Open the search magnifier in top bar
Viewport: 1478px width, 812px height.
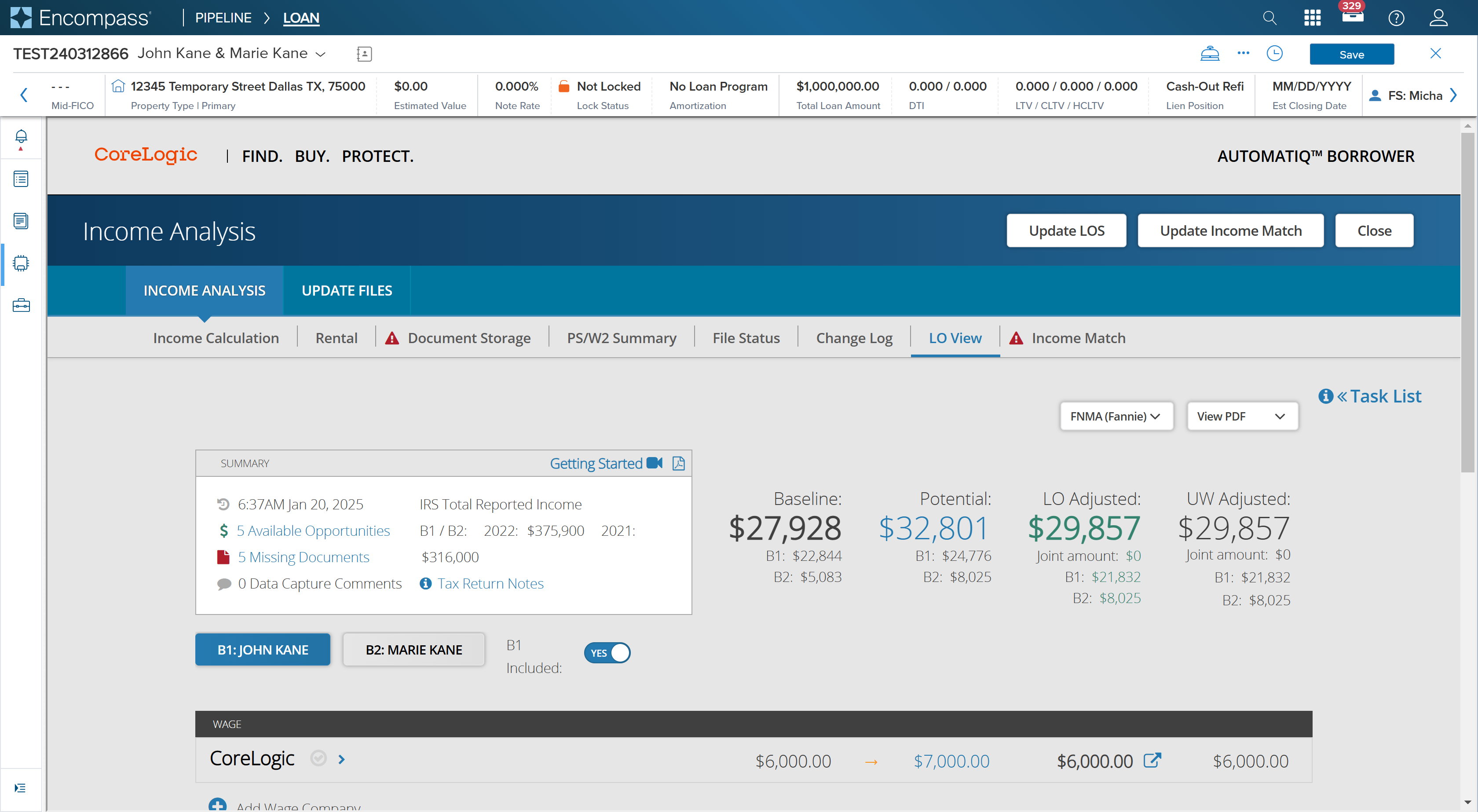click(1269, 18)
